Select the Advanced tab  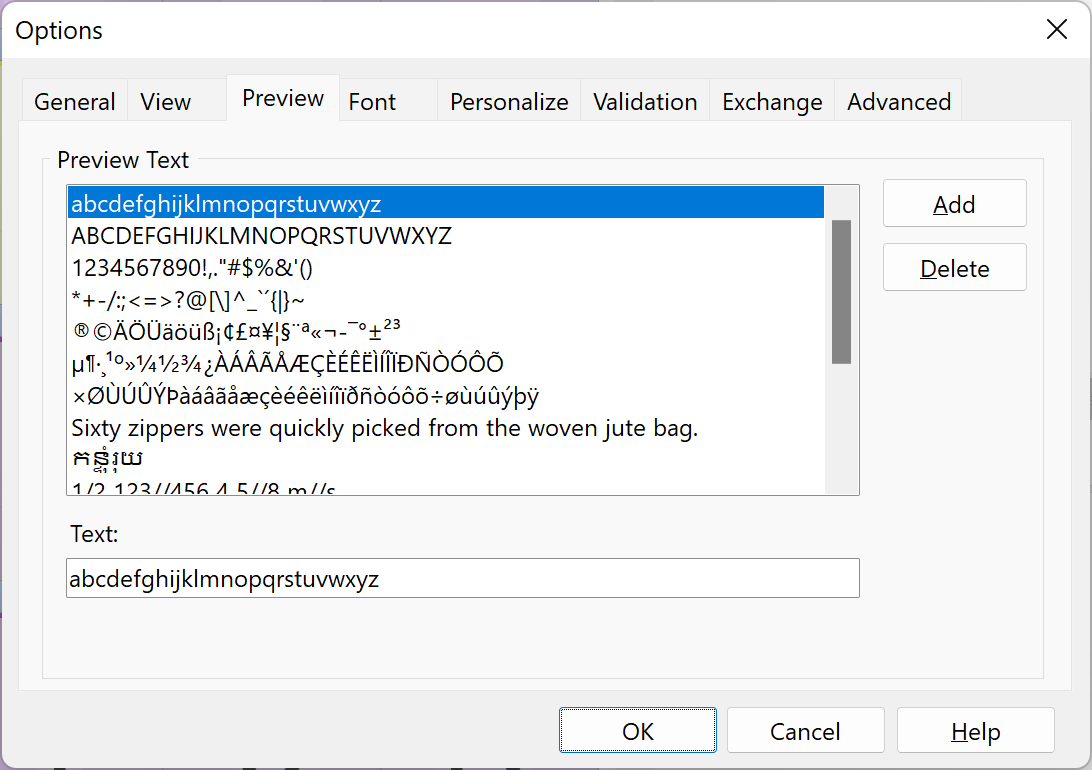[899, 102]
